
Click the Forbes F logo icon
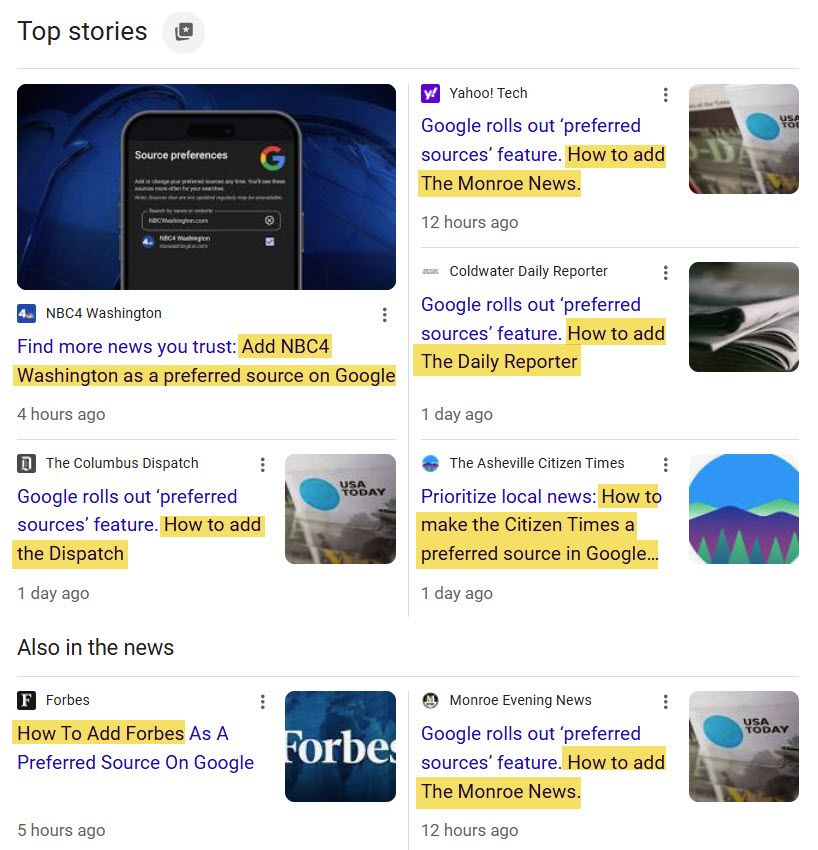pos(27,700)
